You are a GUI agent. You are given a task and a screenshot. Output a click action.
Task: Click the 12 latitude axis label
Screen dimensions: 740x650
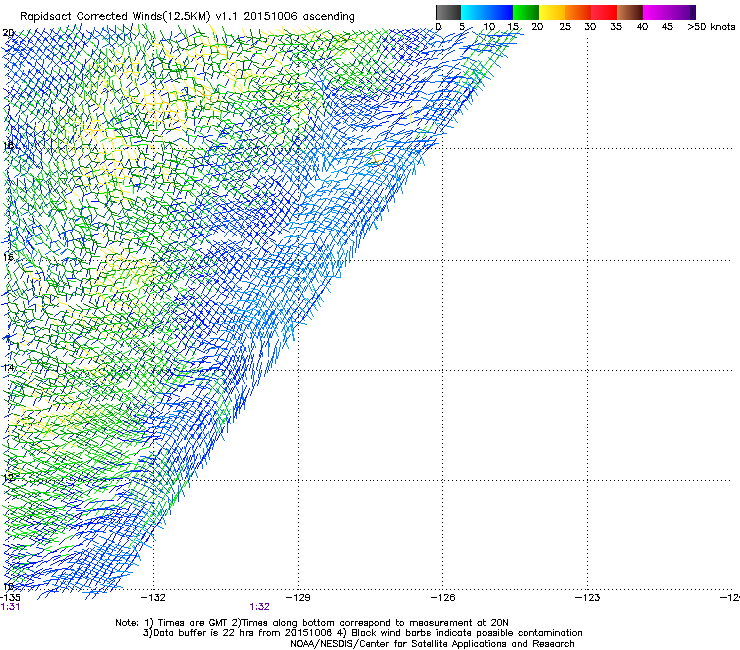click(x=8, y=478)
